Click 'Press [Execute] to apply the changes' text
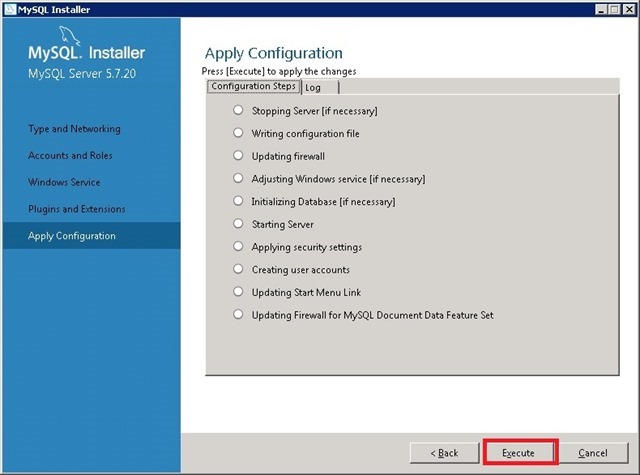 [279, 71]
